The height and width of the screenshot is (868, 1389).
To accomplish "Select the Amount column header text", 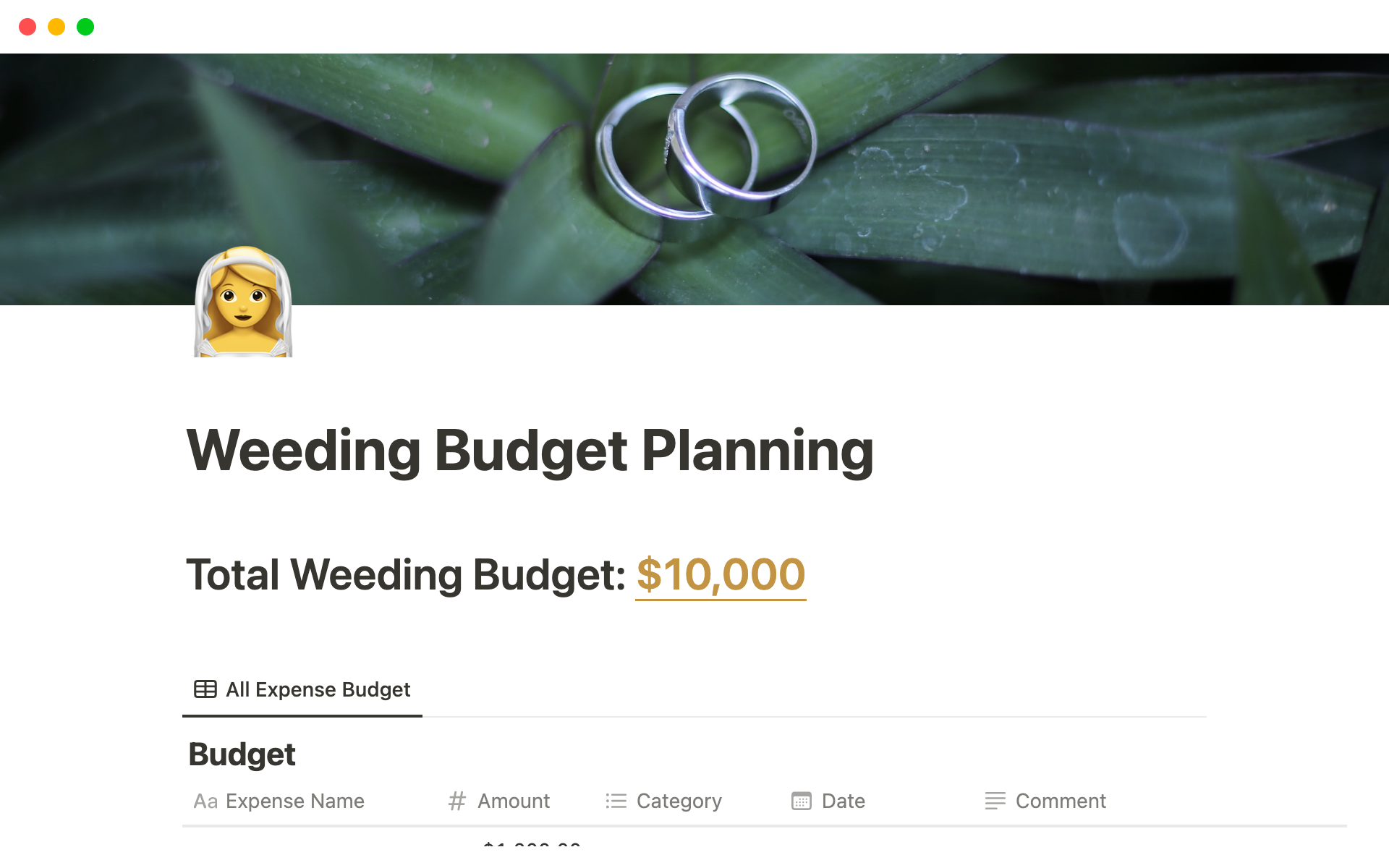I will click(x=514, y=801).
